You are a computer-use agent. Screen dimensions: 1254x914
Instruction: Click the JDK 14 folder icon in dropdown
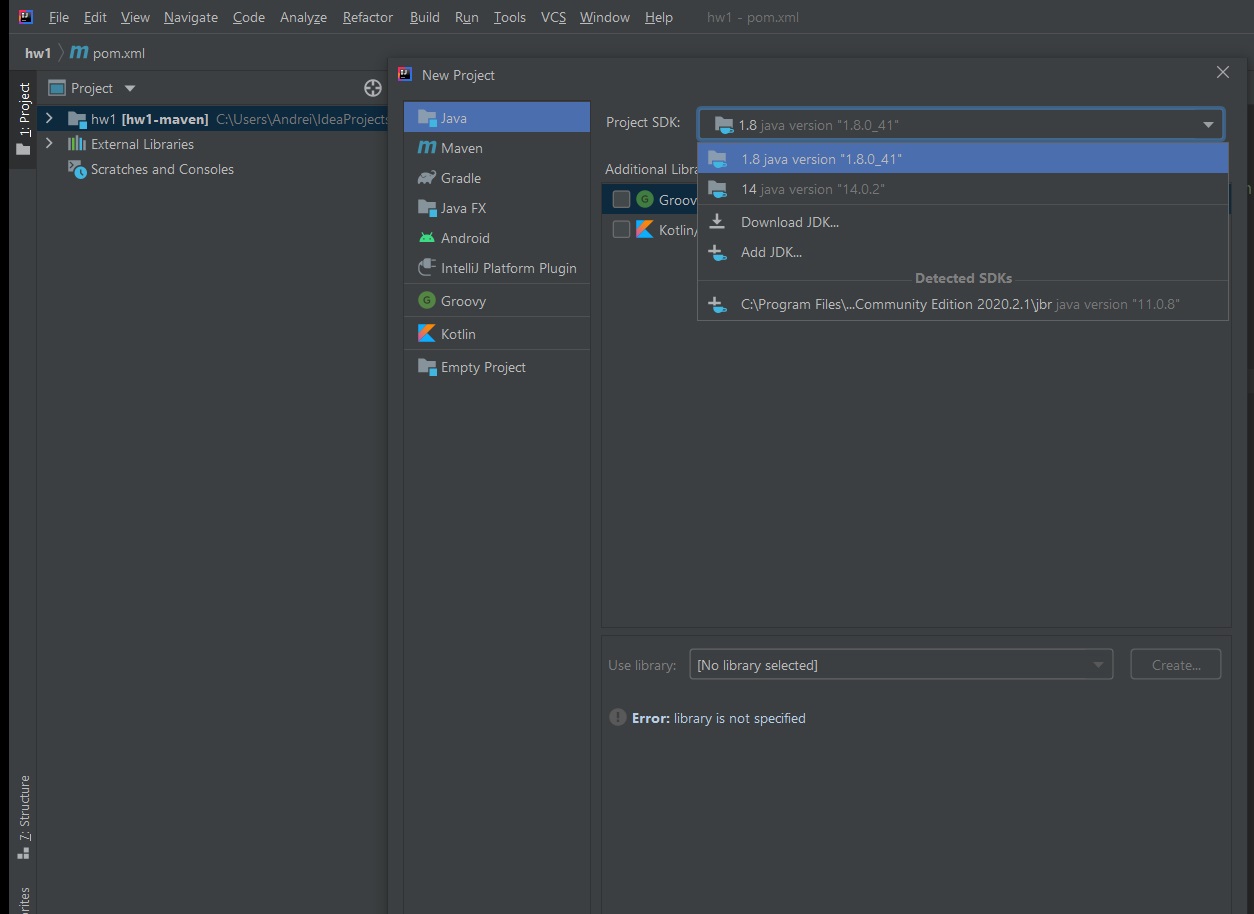pos(717,189)
